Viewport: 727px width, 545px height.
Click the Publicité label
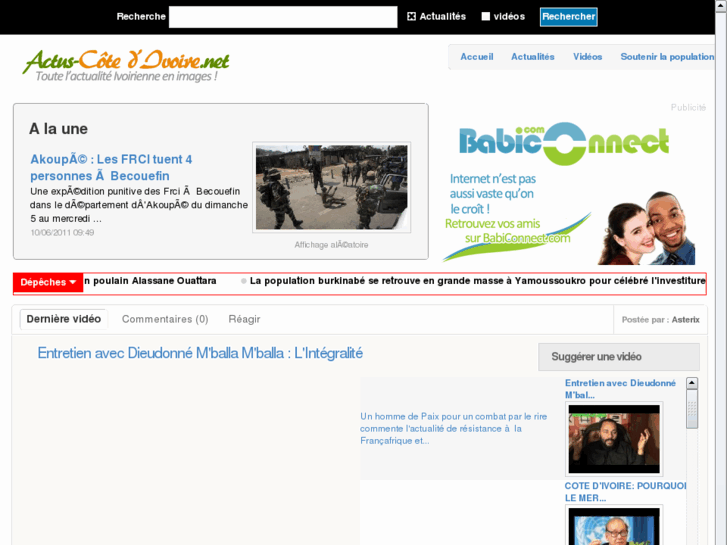(688, 108)
